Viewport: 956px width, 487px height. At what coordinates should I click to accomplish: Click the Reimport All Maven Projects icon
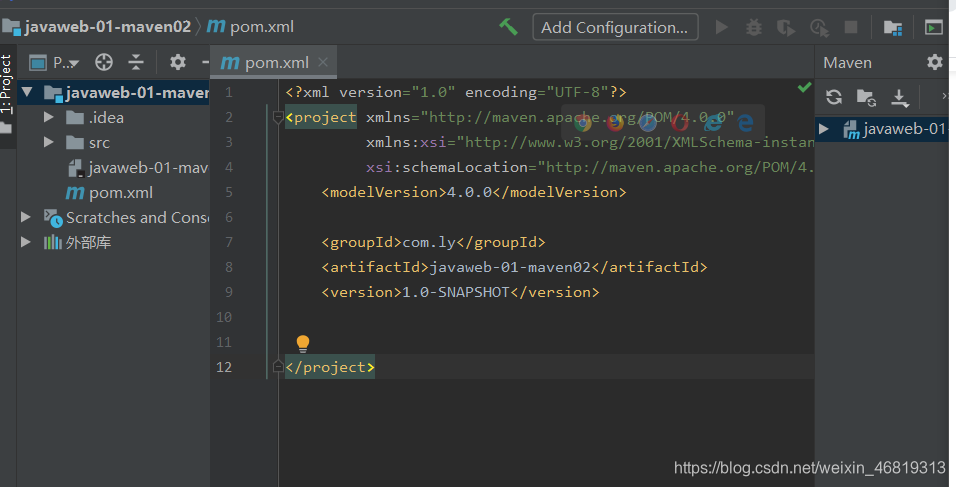[833, 97]
